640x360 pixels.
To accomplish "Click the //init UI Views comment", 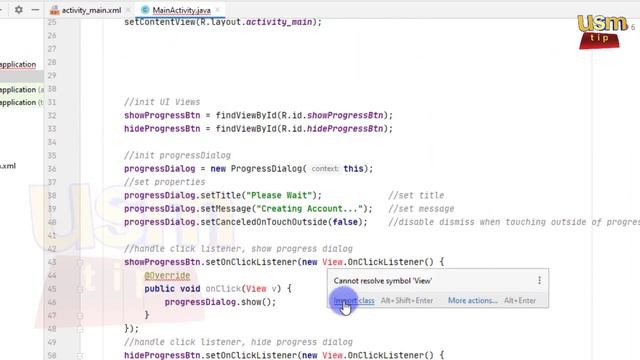I will click(162, 102).
